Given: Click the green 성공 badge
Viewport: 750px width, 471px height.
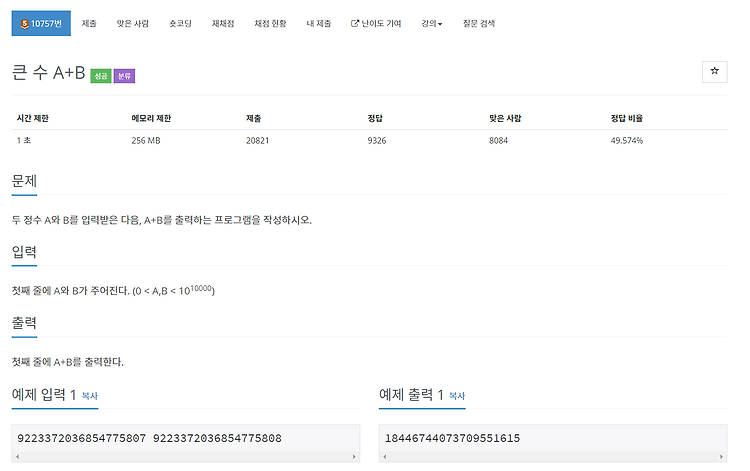Looking at the screenshot, I should [101, 76].
